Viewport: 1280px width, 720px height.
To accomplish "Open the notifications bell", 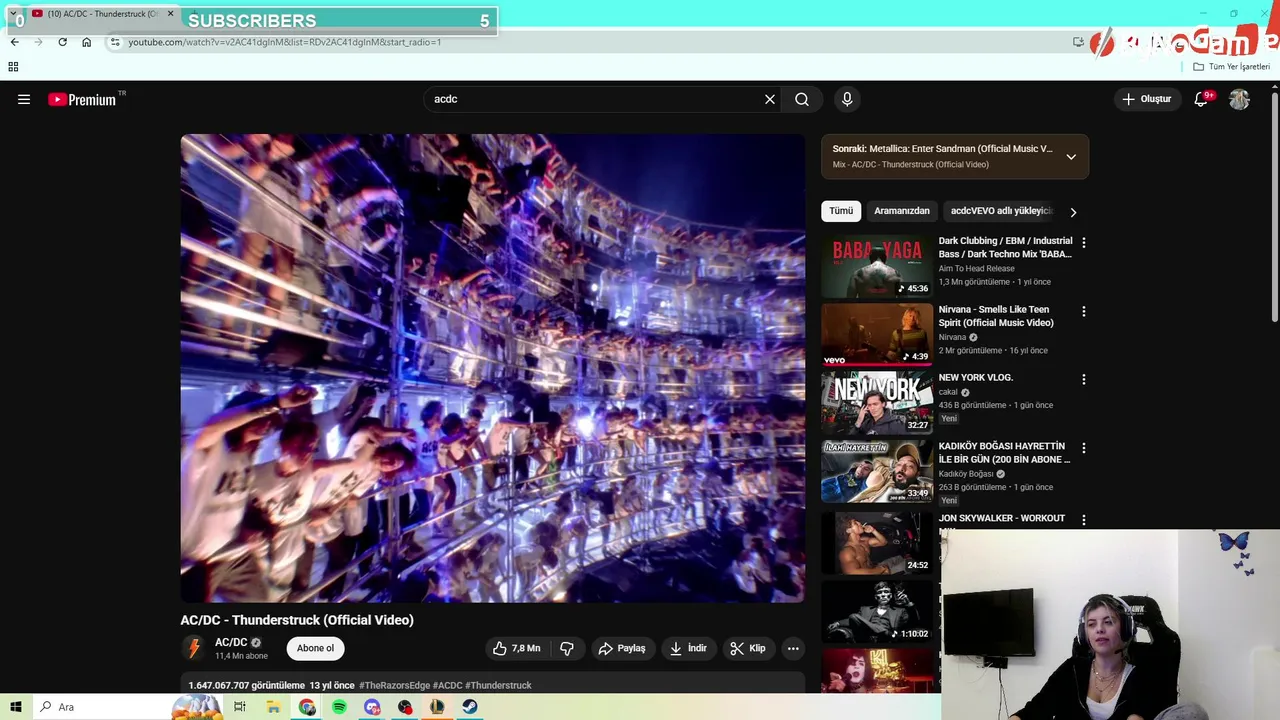I will [1201, 99].
